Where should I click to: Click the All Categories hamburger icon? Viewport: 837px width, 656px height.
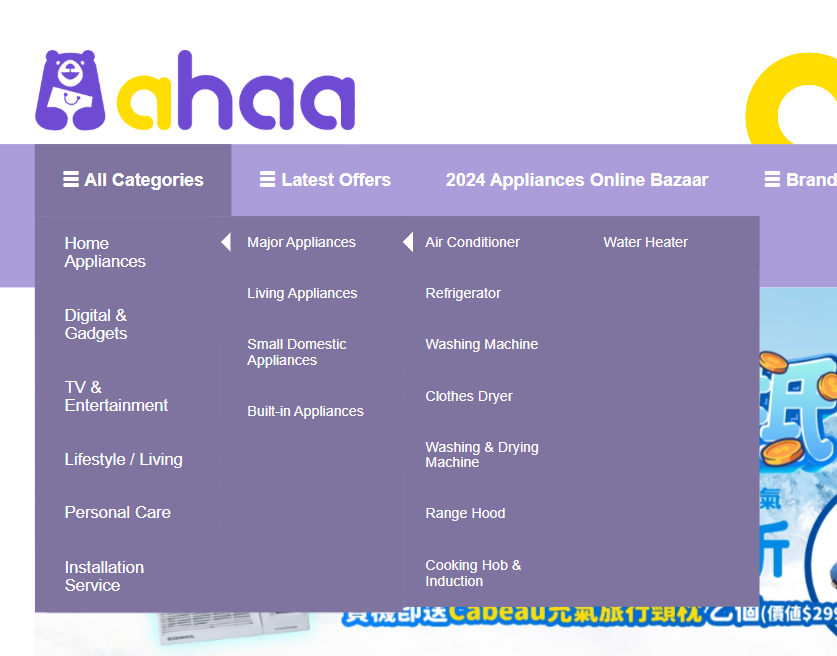[x=70, y=179]
